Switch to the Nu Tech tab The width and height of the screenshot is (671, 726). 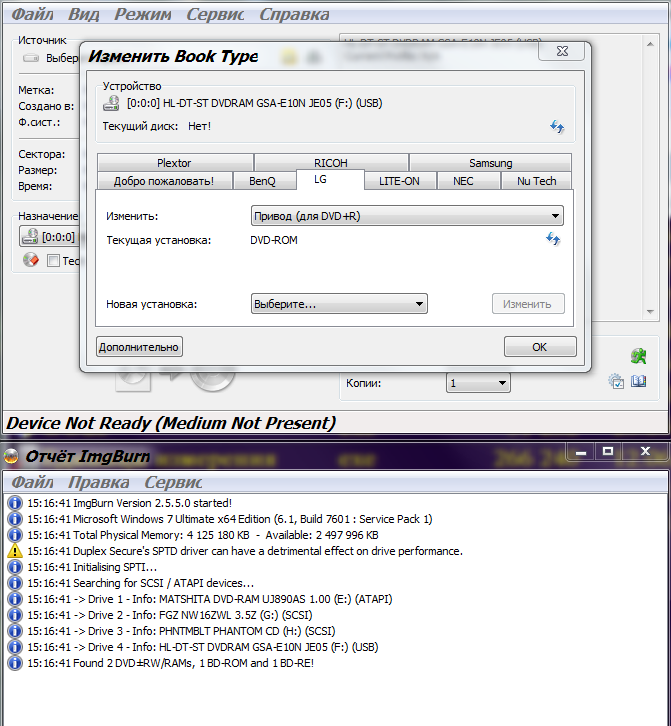[x=536, y=181]
